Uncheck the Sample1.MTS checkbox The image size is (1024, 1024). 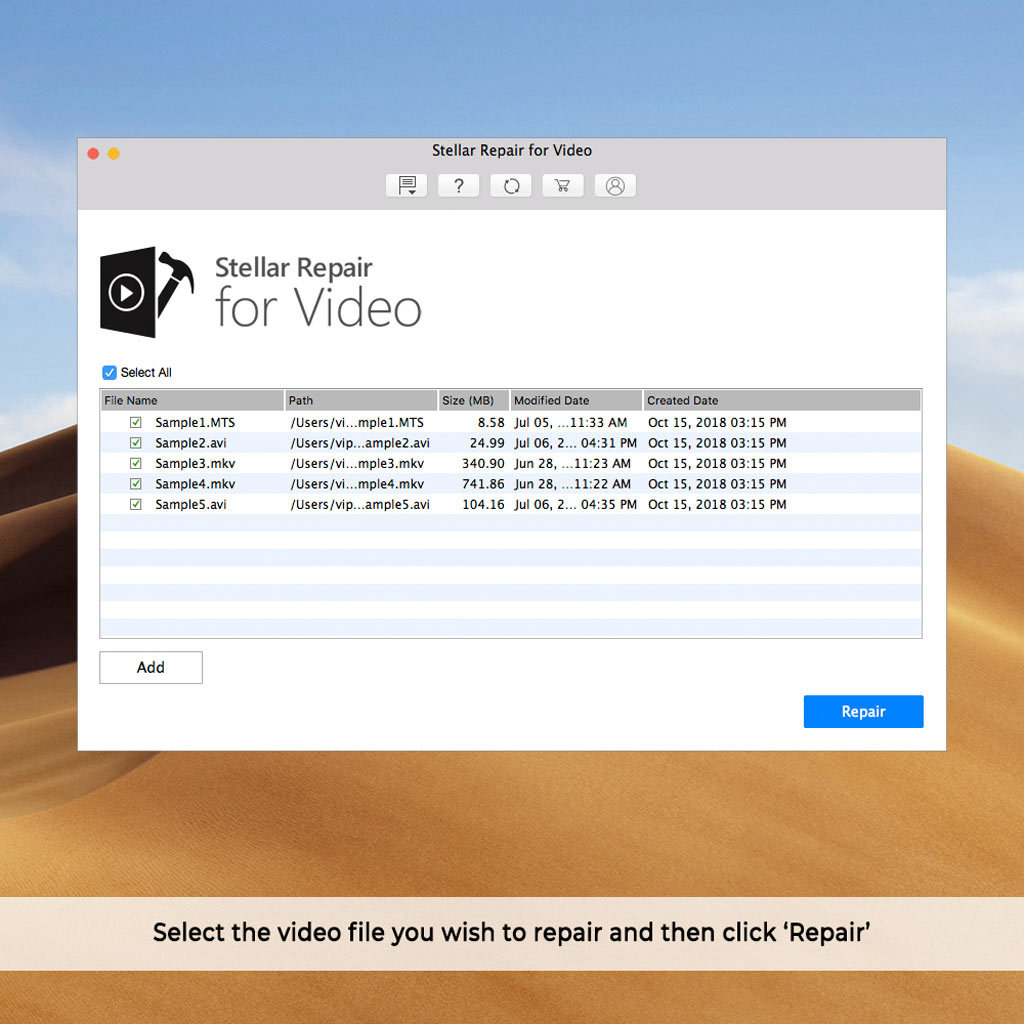click(136, 423)
